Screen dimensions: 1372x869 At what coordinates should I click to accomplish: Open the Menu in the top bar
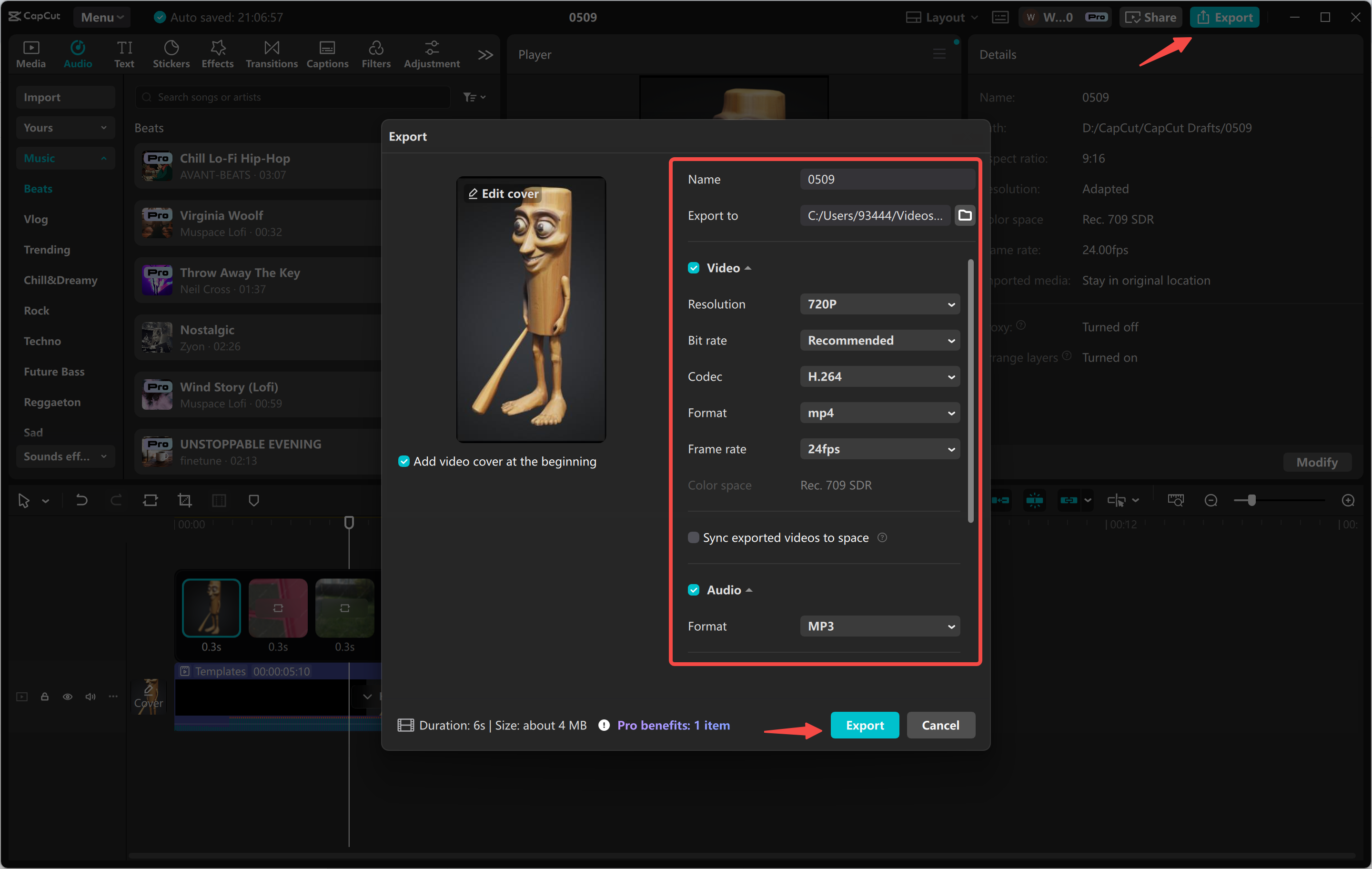click(102, 17)
